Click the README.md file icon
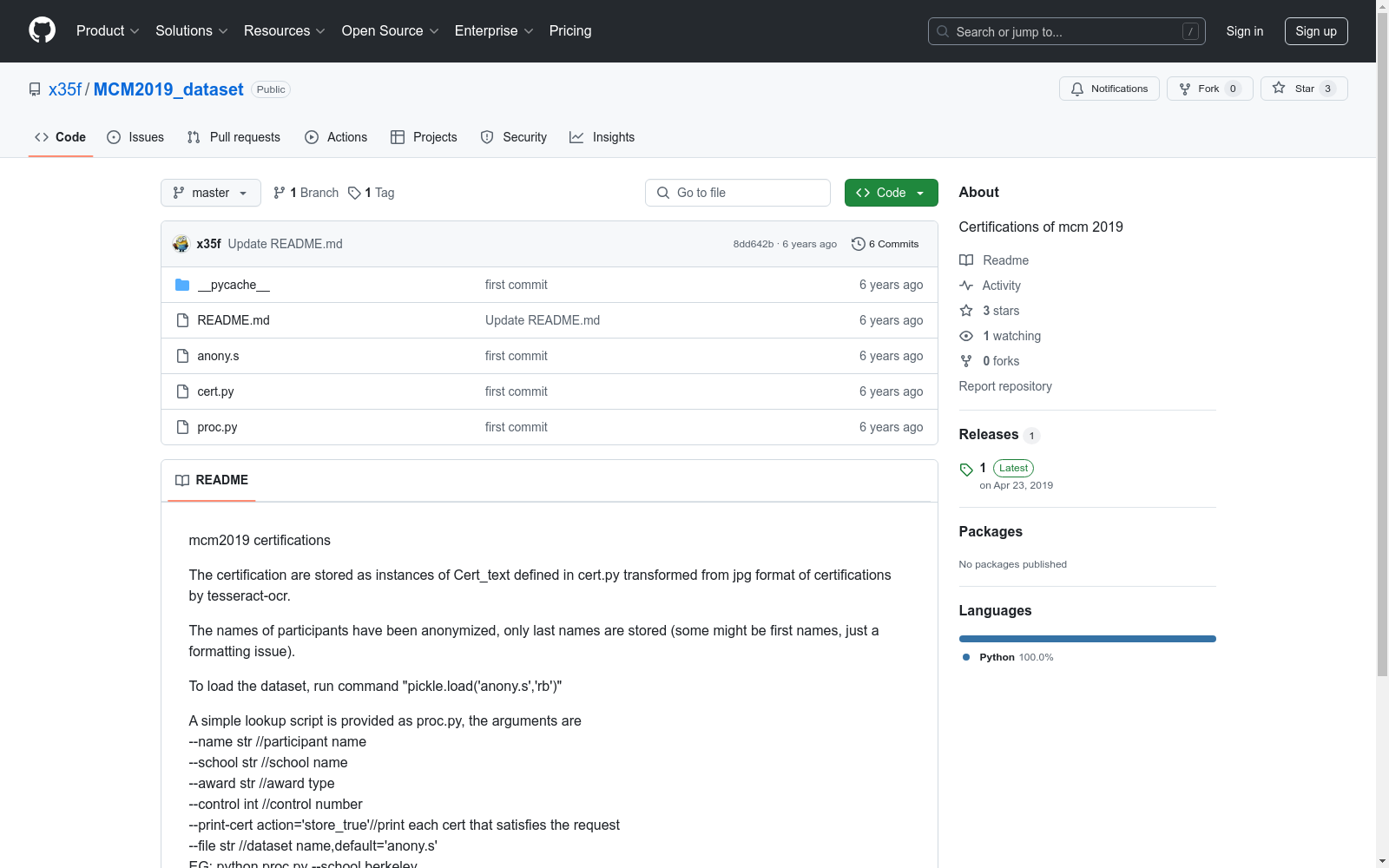Screen dimensions: 1389x868 point(182,320)
